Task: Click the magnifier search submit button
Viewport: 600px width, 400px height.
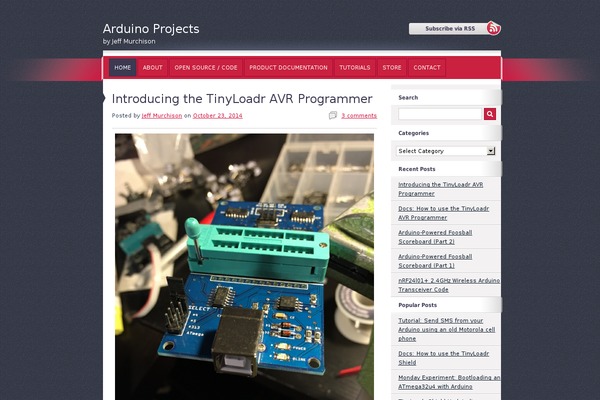Action: coord(490,114)
